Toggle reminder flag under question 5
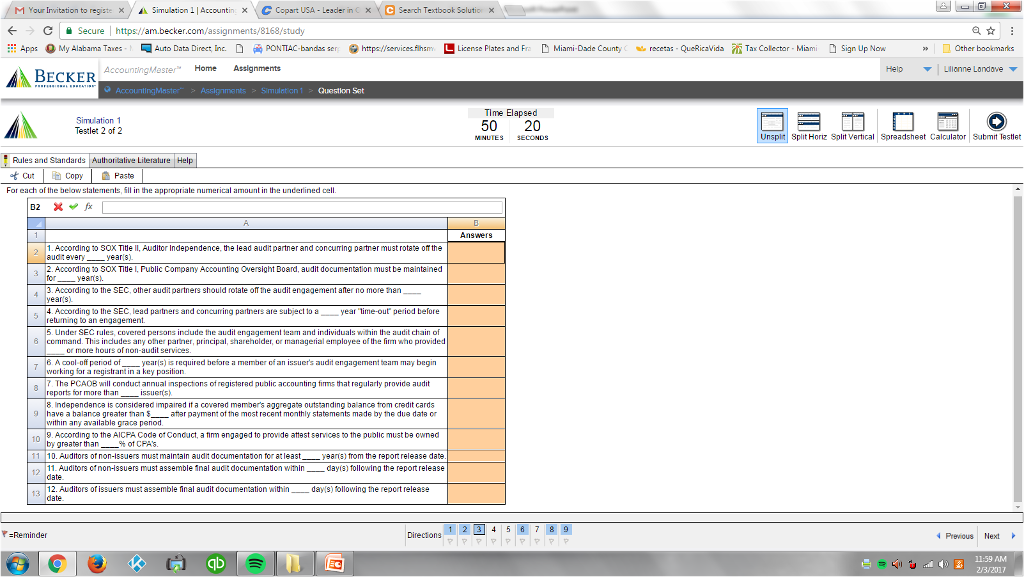The height and width of the screenshot is (577, 1024). [508, 541]
